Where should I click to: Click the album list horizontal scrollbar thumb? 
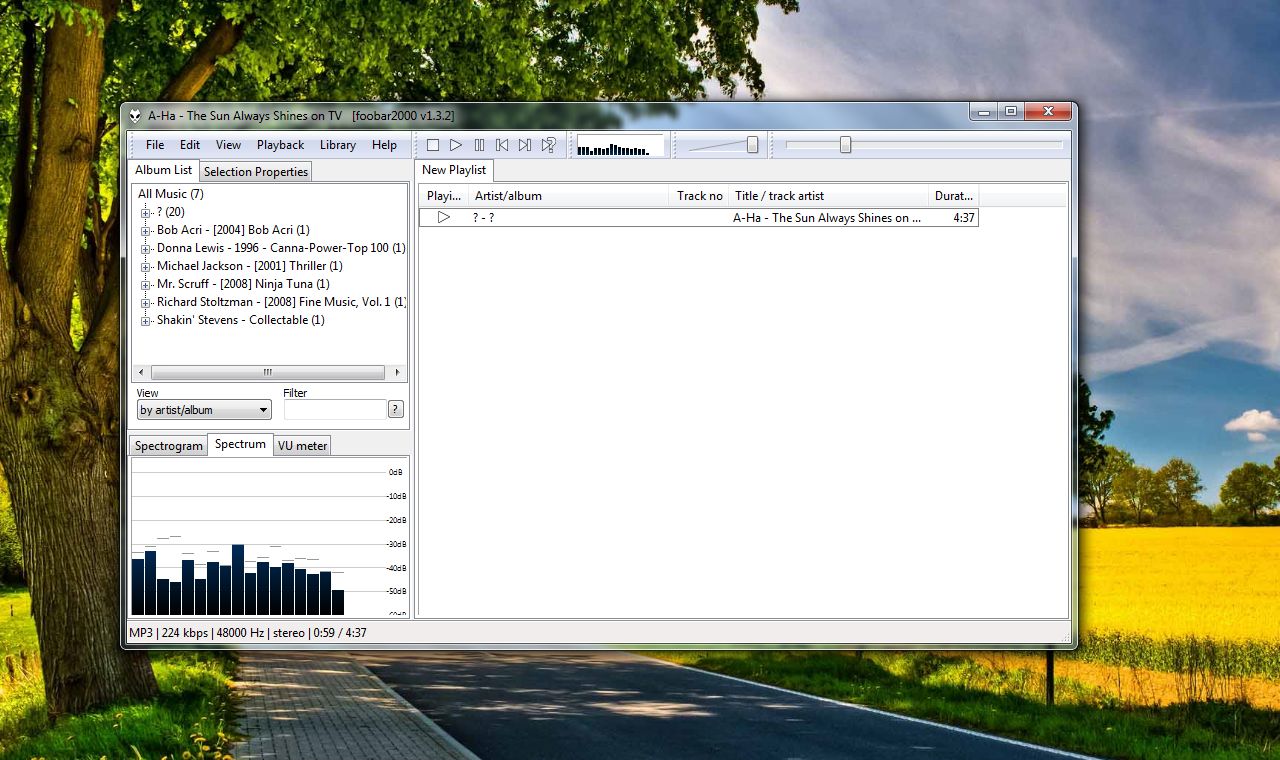[267, 372]
